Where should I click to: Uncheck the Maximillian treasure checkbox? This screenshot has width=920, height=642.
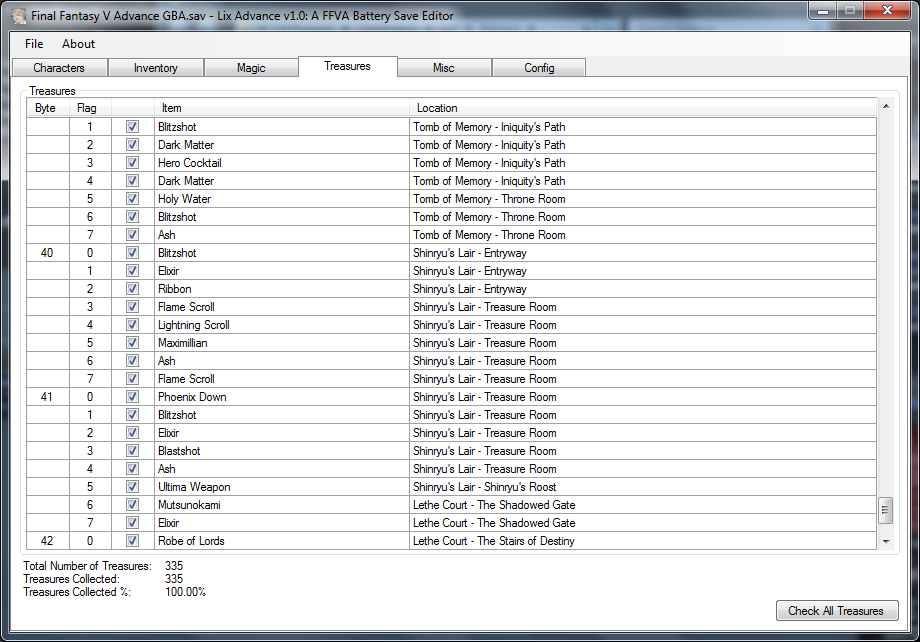tap(133, 343)
